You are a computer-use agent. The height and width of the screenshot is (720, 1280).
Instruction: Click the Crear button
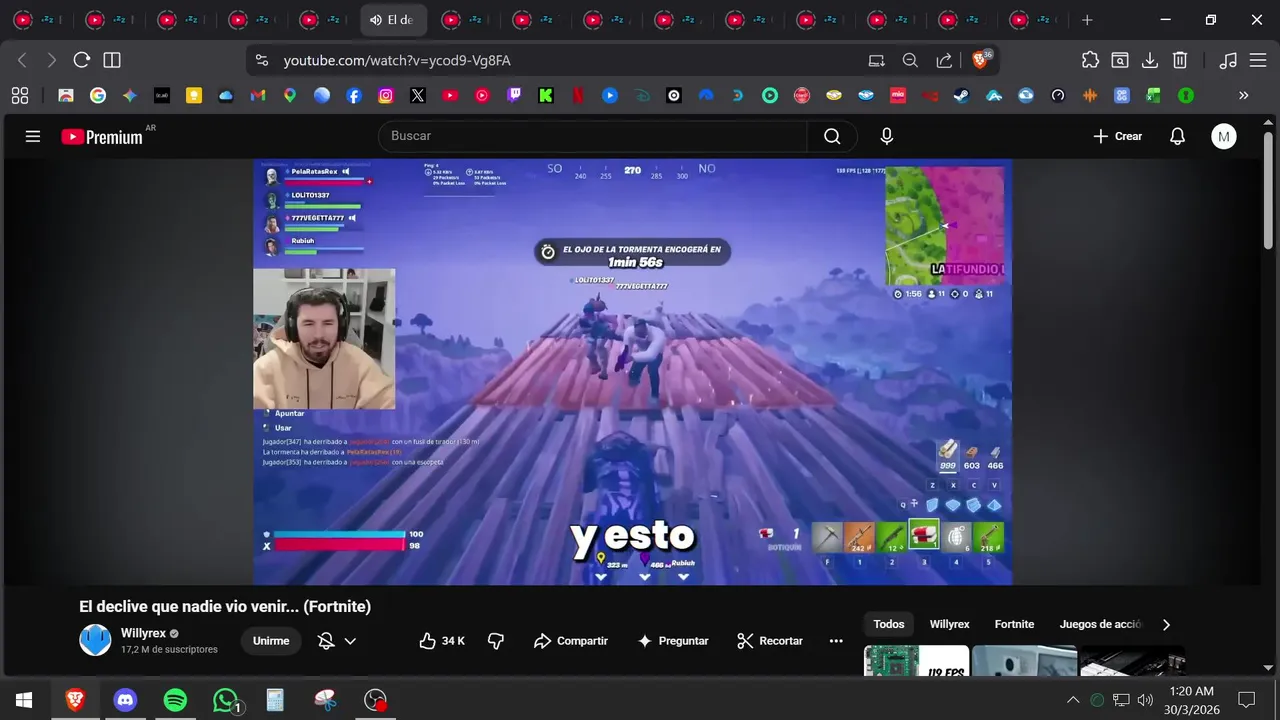tap(1117, 136)
